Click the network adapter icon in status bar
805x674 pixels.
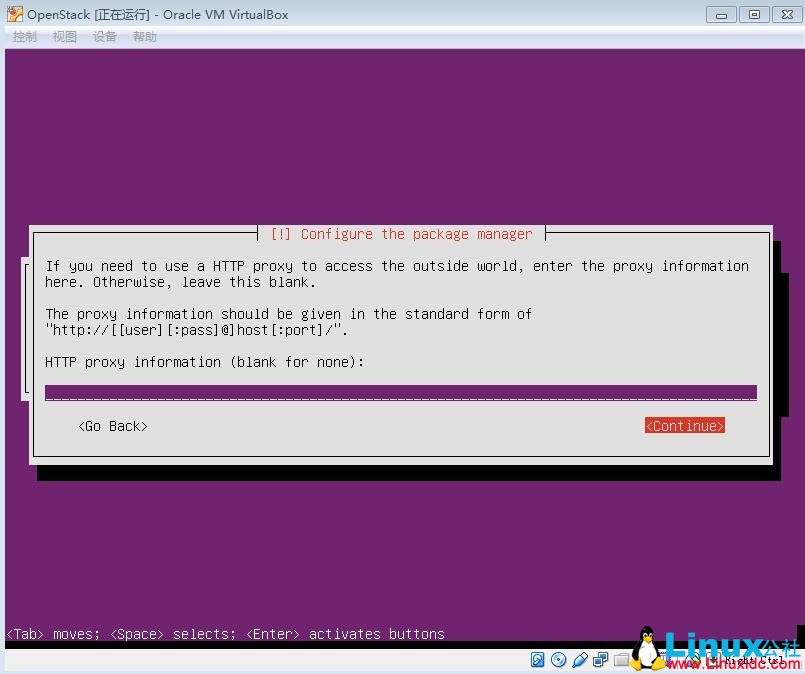point(600,660)
